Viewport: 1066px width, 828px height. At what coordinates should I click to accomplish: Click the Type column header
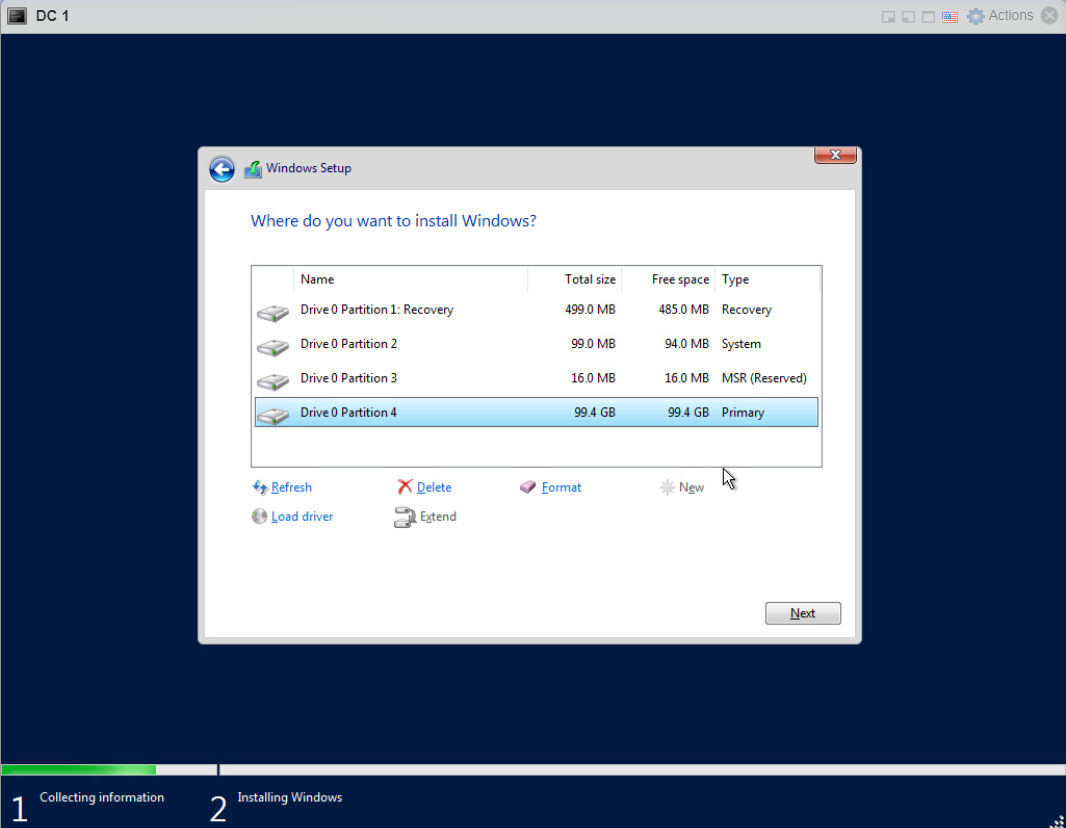(x=735, y=279)
